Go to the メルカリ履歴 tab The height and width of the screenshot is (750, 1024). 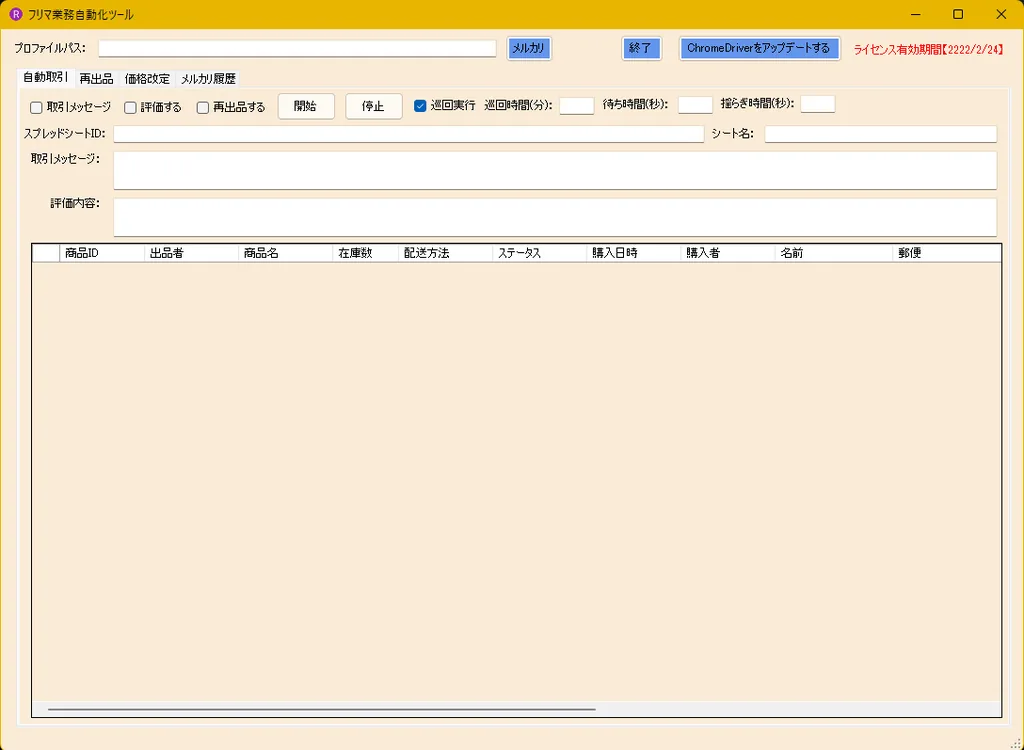click(208, 79)
